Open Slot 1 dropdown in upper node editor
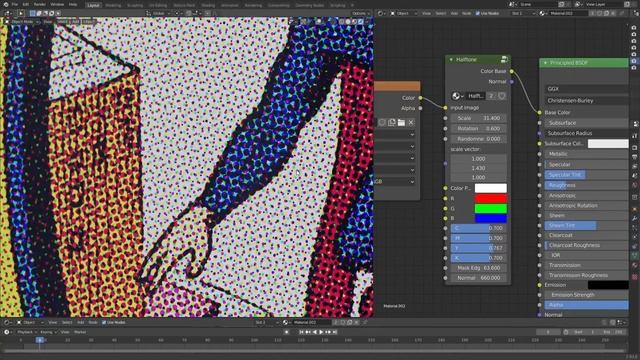 (522, 13)
